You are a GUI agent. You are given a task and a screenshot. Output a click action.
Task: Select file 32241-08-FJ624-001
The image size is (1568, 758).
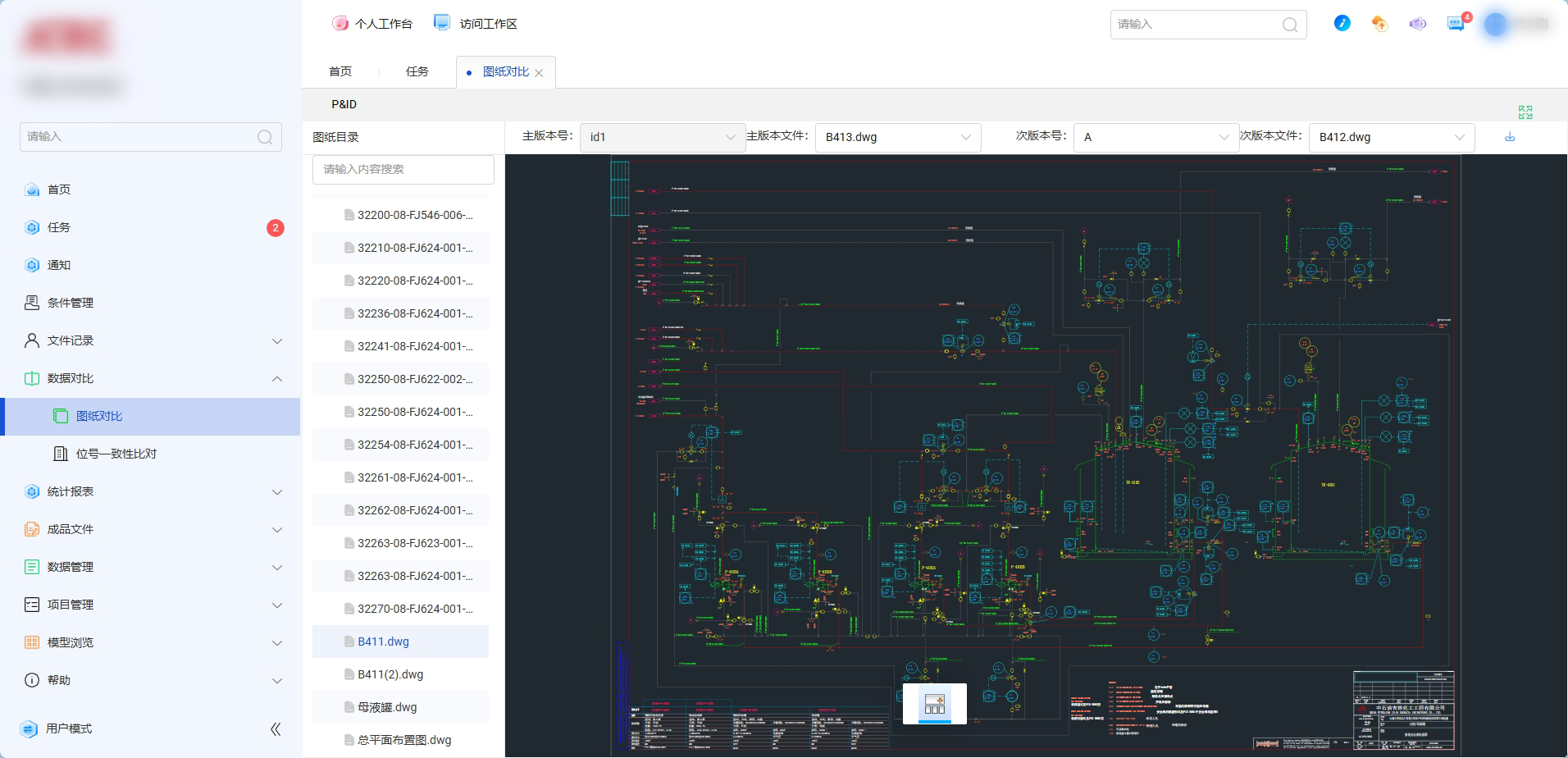tap(400, 346)
